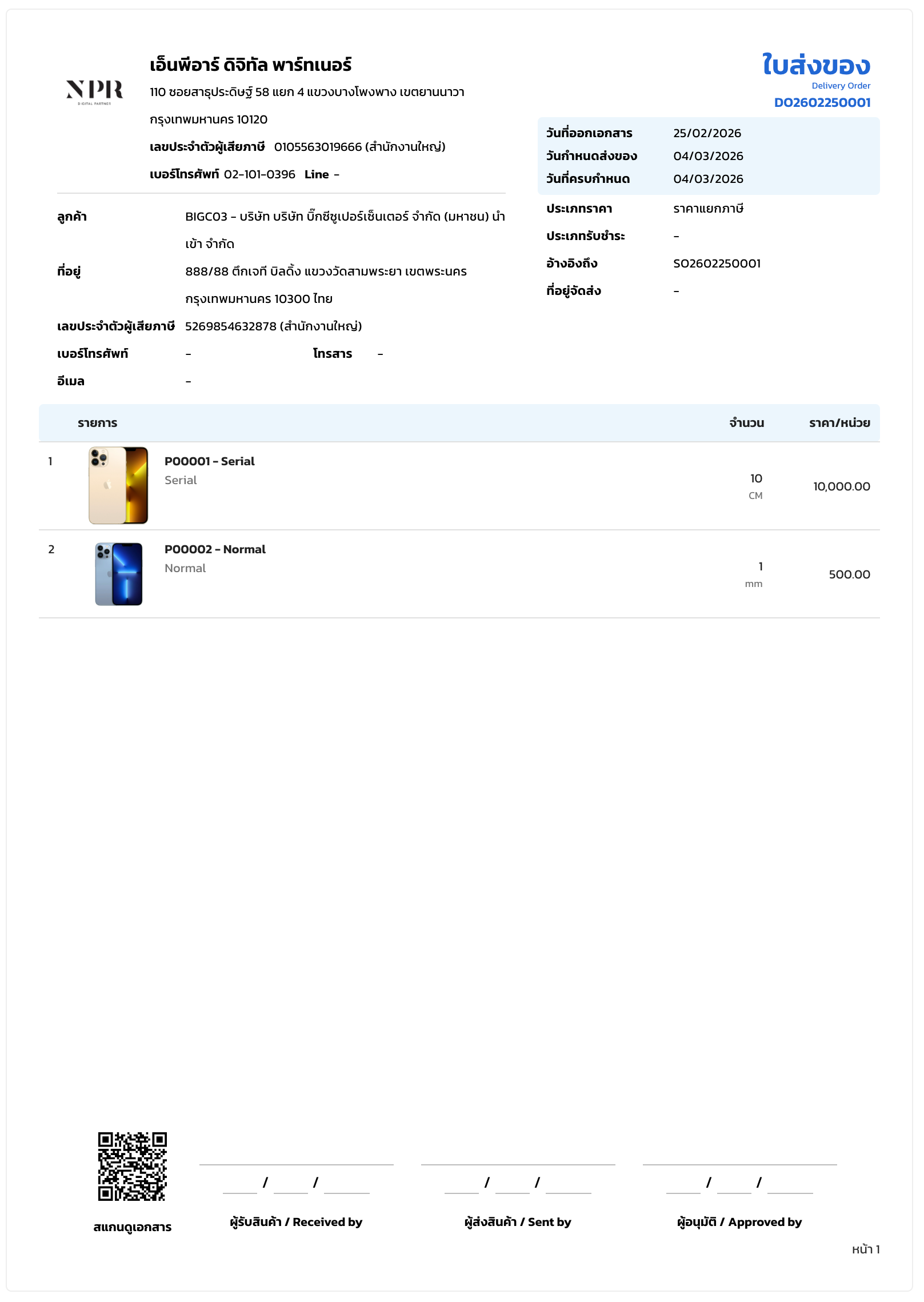924x1302 pixels.
Task: Open the blue iPhone image for P00002
Action: [118, 574]
